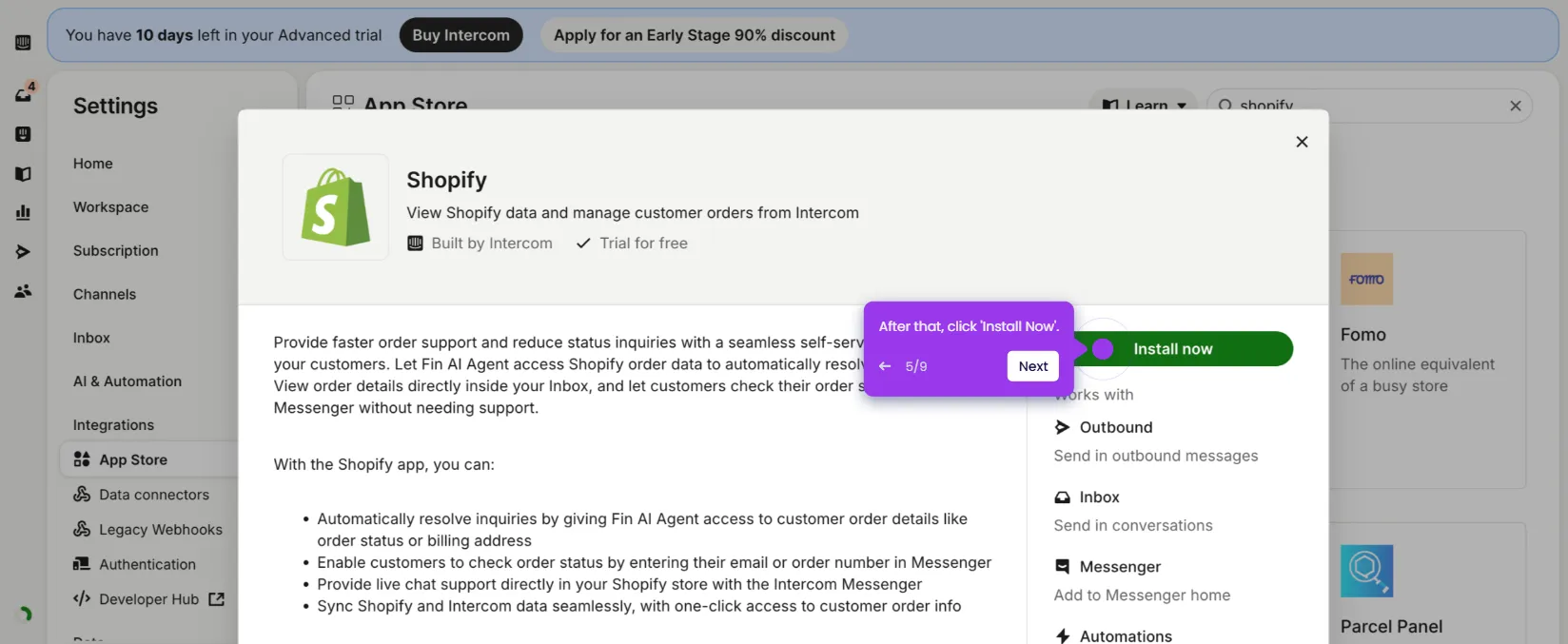Click the Legacy Webhooks icon
Image resolution: width=1568 pixels, height=644 pixels.
point(82,529)
